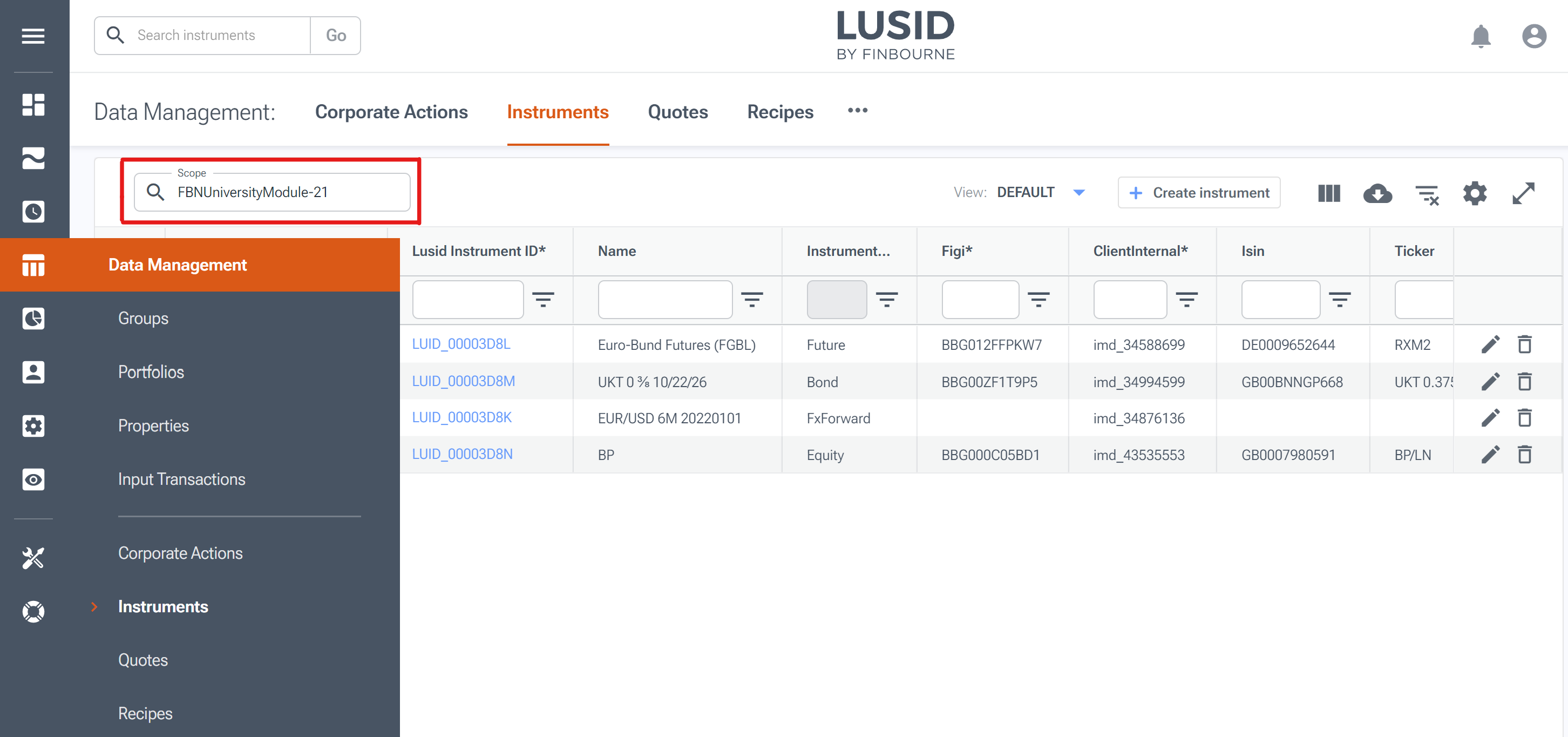This screenshot has width=1568, height=737.
Task: Click the Scope input field
Action: point(272,192)
